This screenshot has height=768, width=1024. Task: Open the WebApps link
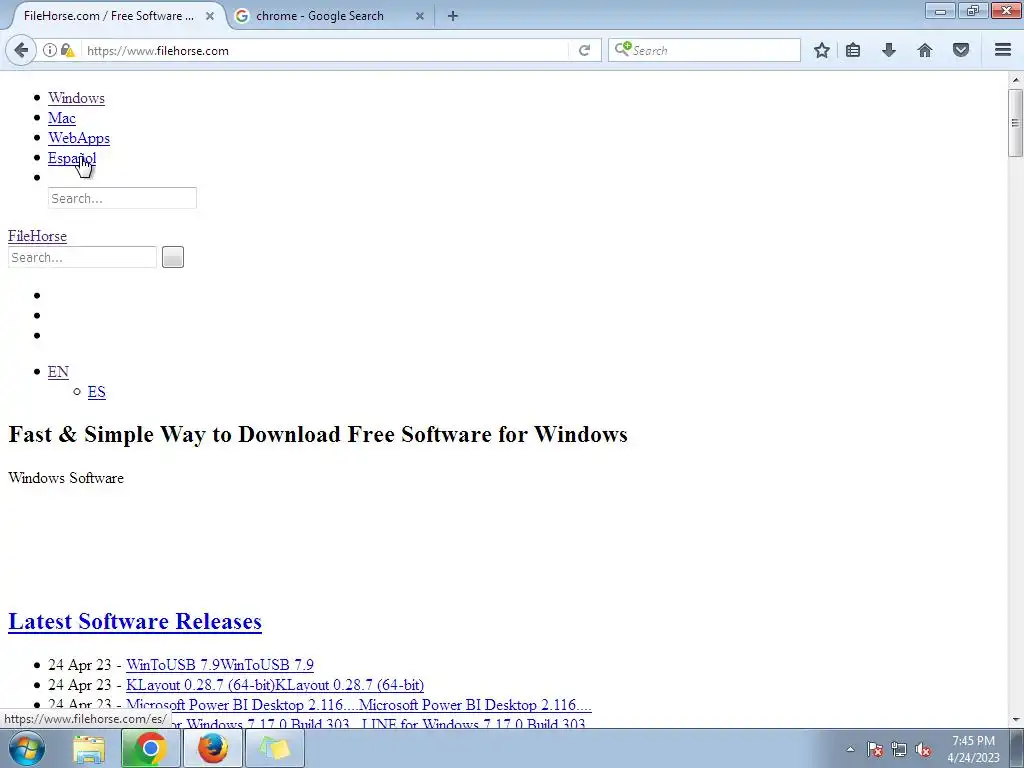point(78,138)
